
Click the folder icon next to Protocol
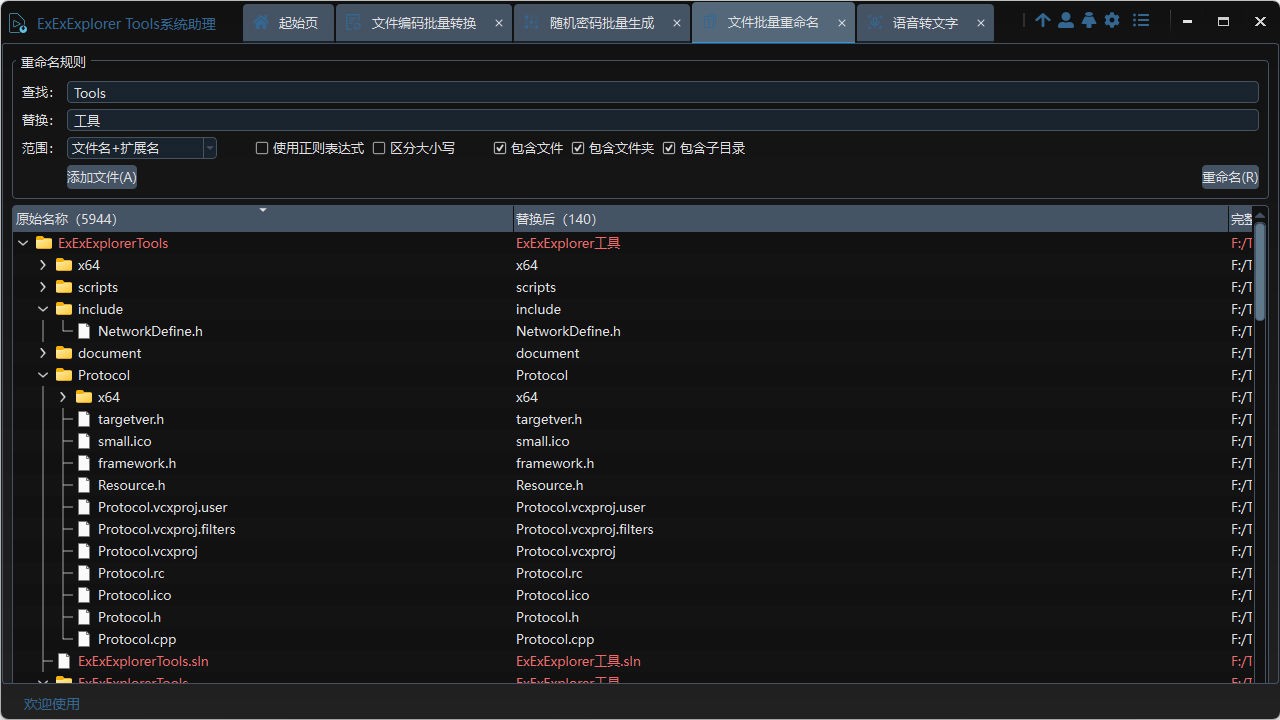point(63,375)
